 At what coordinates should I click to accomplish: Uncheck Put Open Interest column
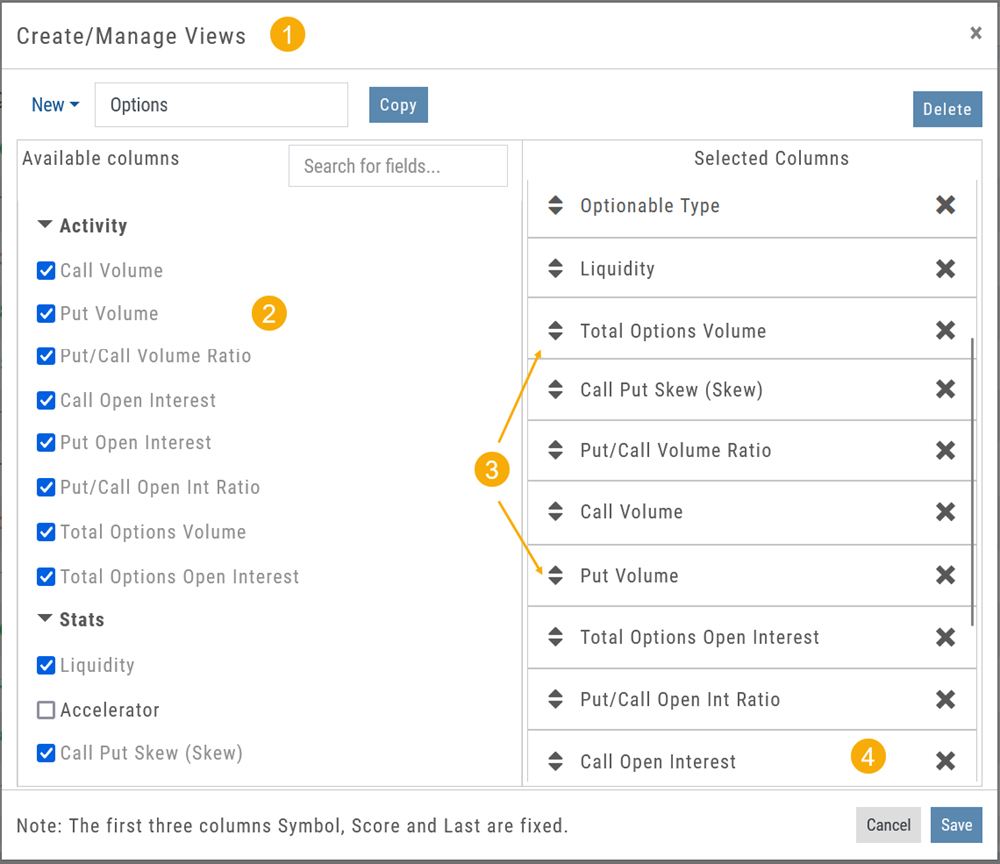[46, 443]
